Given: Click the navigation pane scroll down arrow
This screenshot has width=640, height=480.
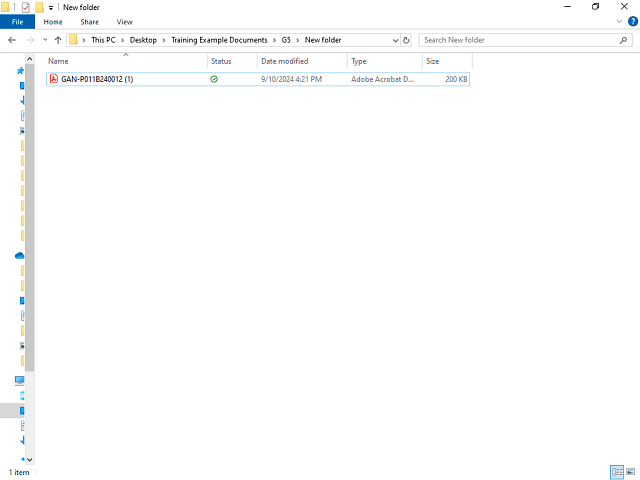Looking at the screenshot, I should (29, 460).
